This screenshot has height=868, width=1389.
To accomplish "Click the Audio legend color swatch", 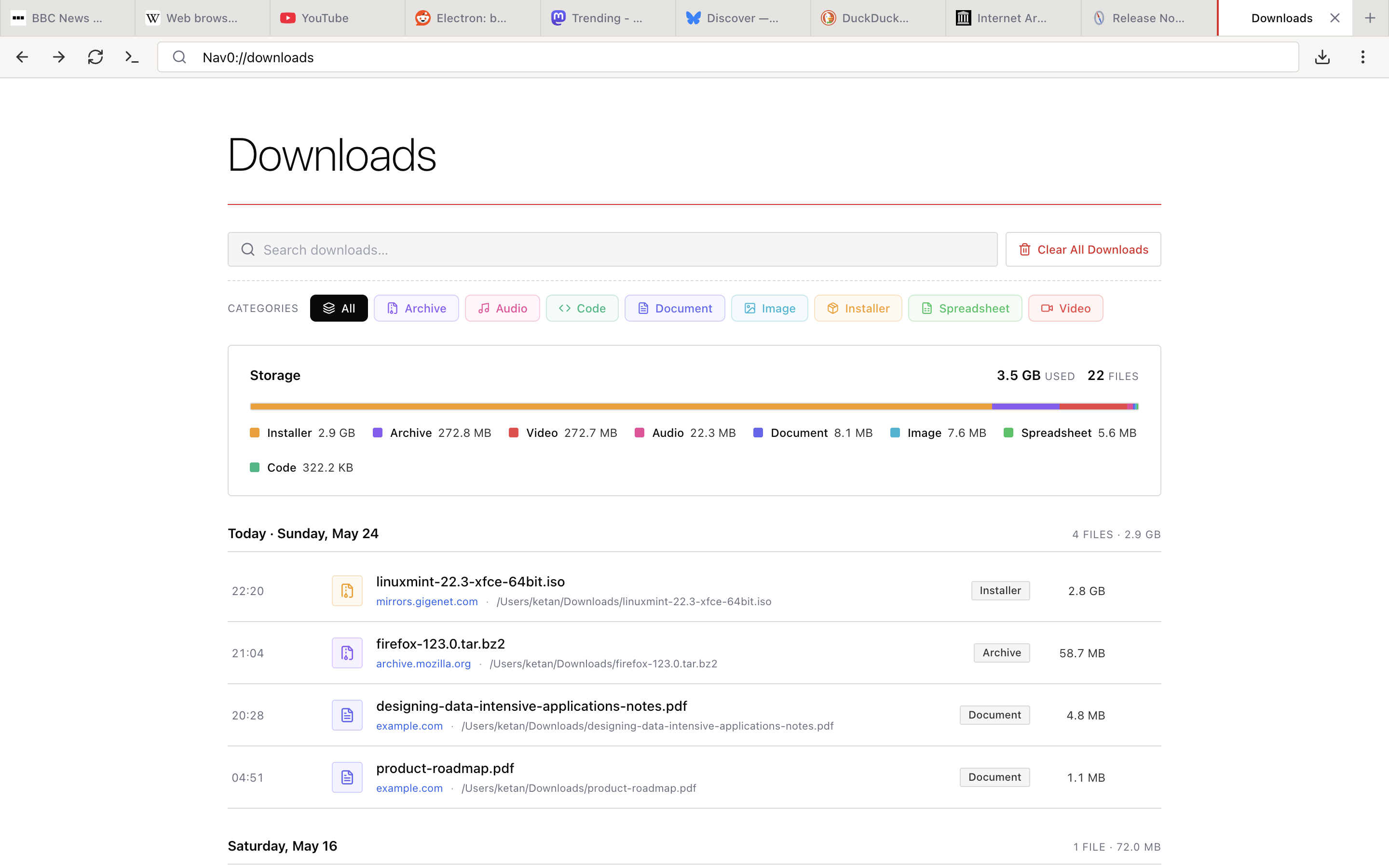I will click(x=640, y=433).
